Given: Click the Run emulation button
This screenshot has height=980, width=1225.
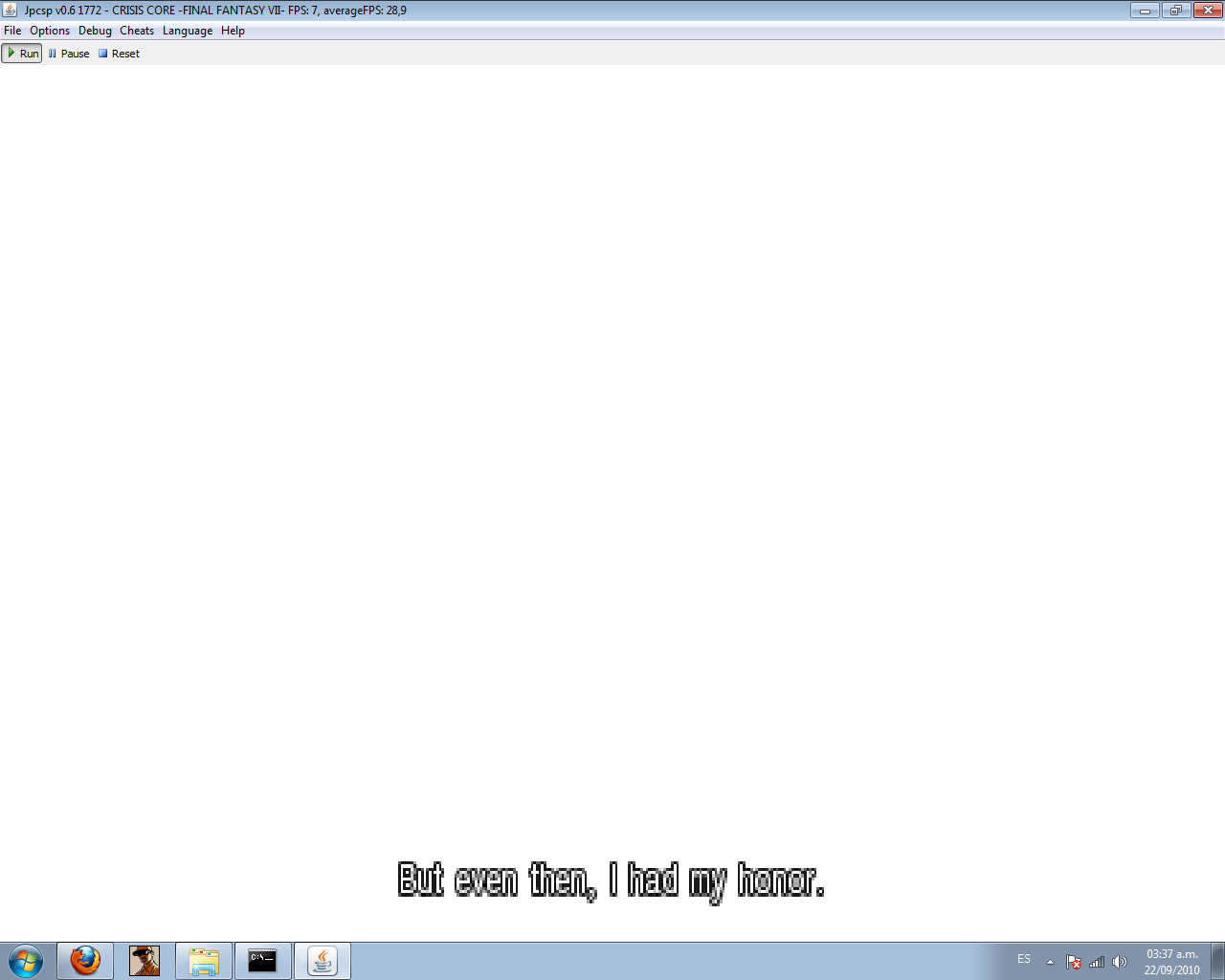Looking at the screenshot, I should (22, 54).
